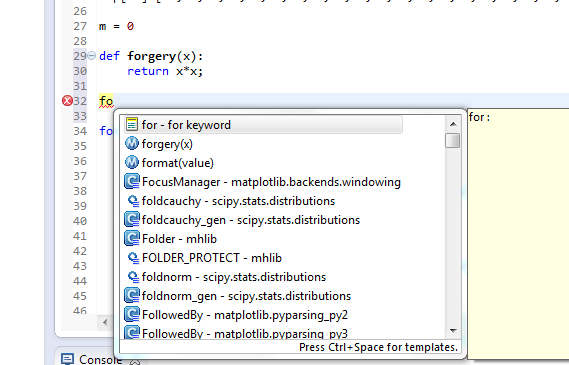
Task: Click the attribute icon beside foldnorm
Action: (133, 277)
